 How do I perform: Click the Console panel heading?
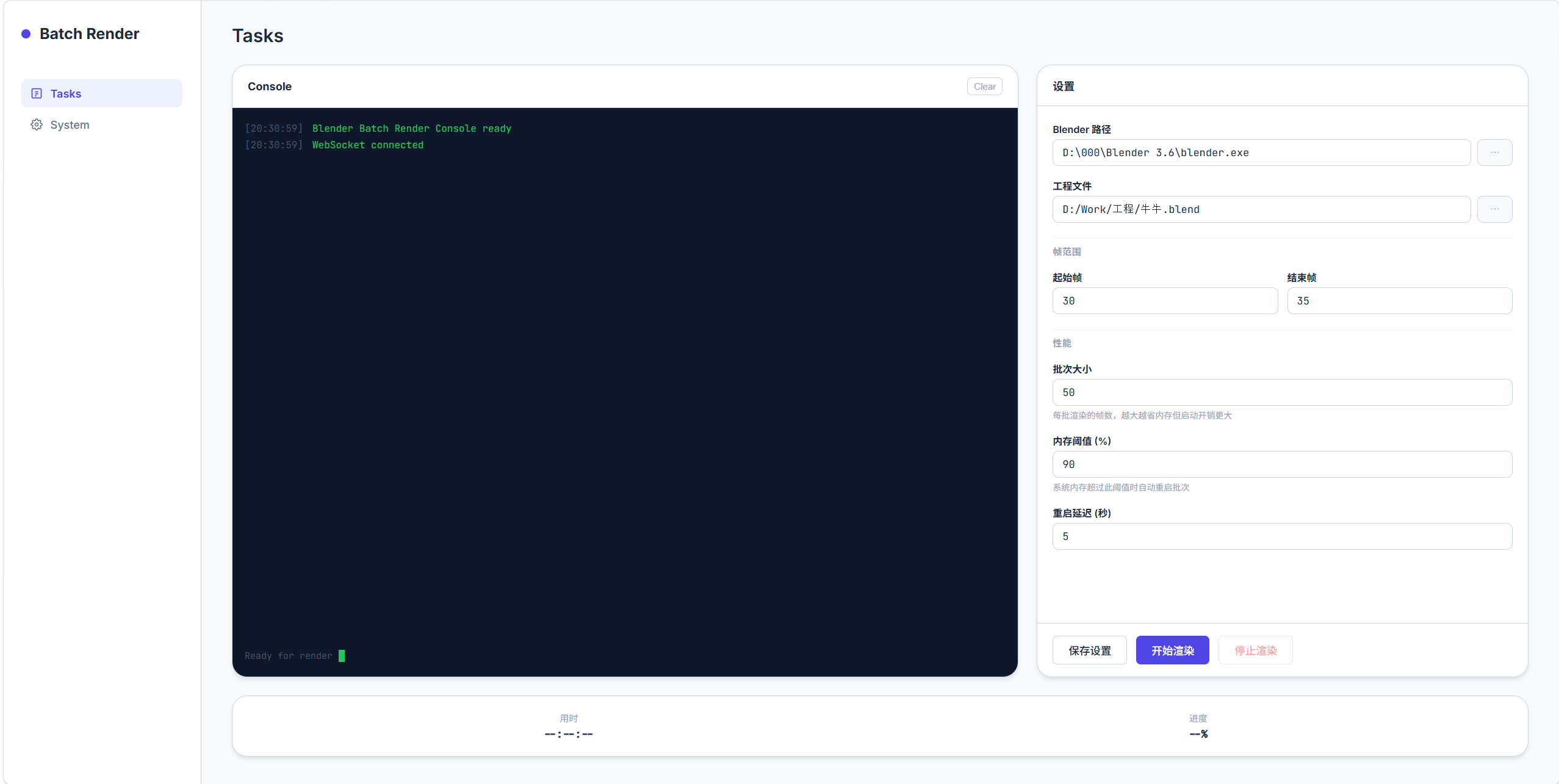(270, 87)
